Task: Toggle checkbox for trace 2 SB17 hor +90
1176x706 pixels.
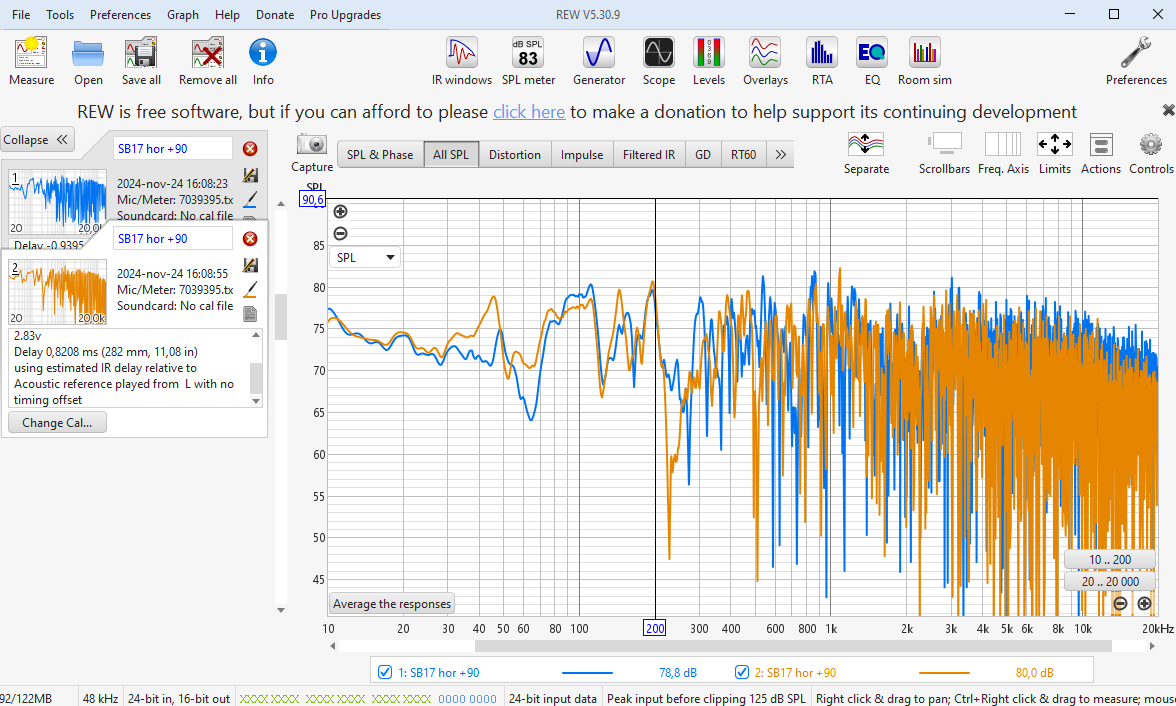Action: pyautogui.click(x=742, y=672)
